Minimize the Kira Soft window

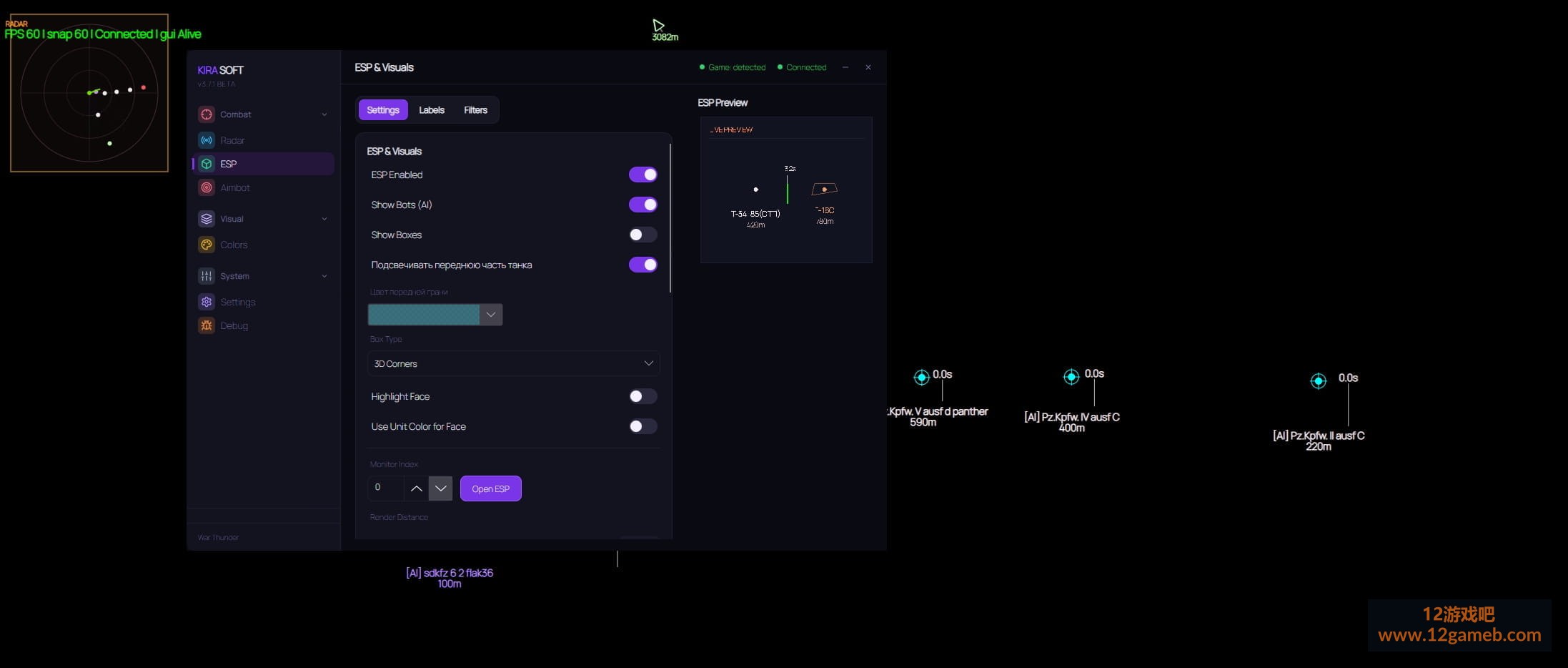[845, 67]
